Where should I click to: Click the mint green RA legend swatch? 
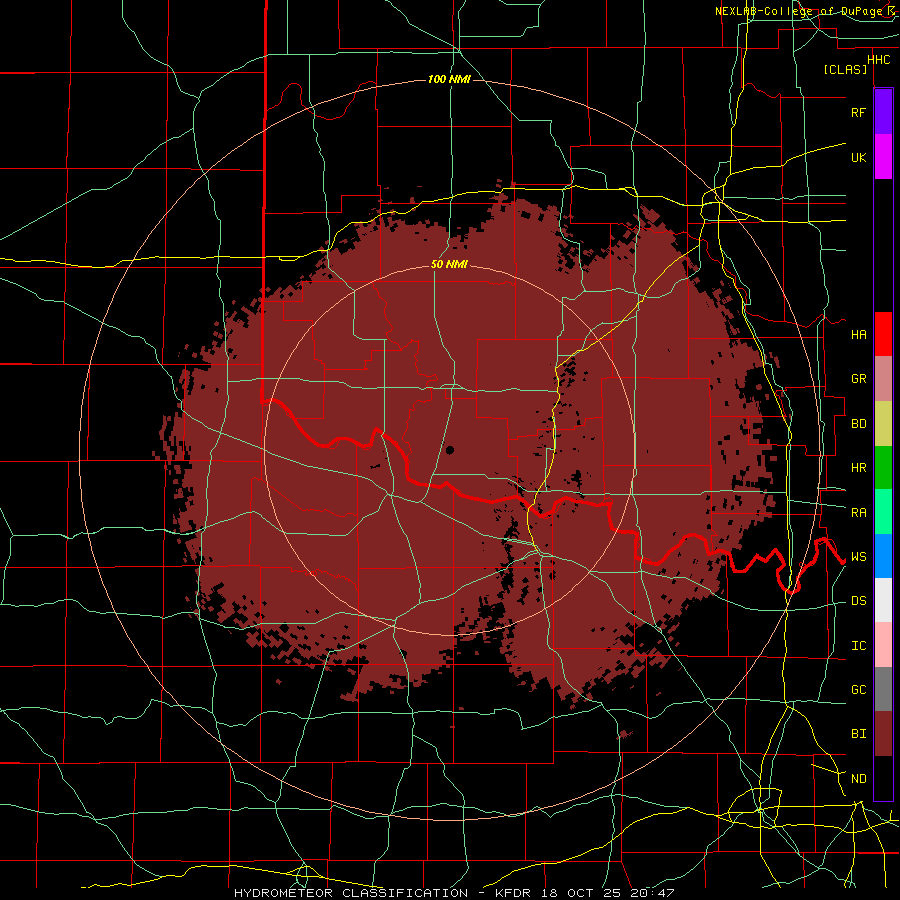pos(883,512)
